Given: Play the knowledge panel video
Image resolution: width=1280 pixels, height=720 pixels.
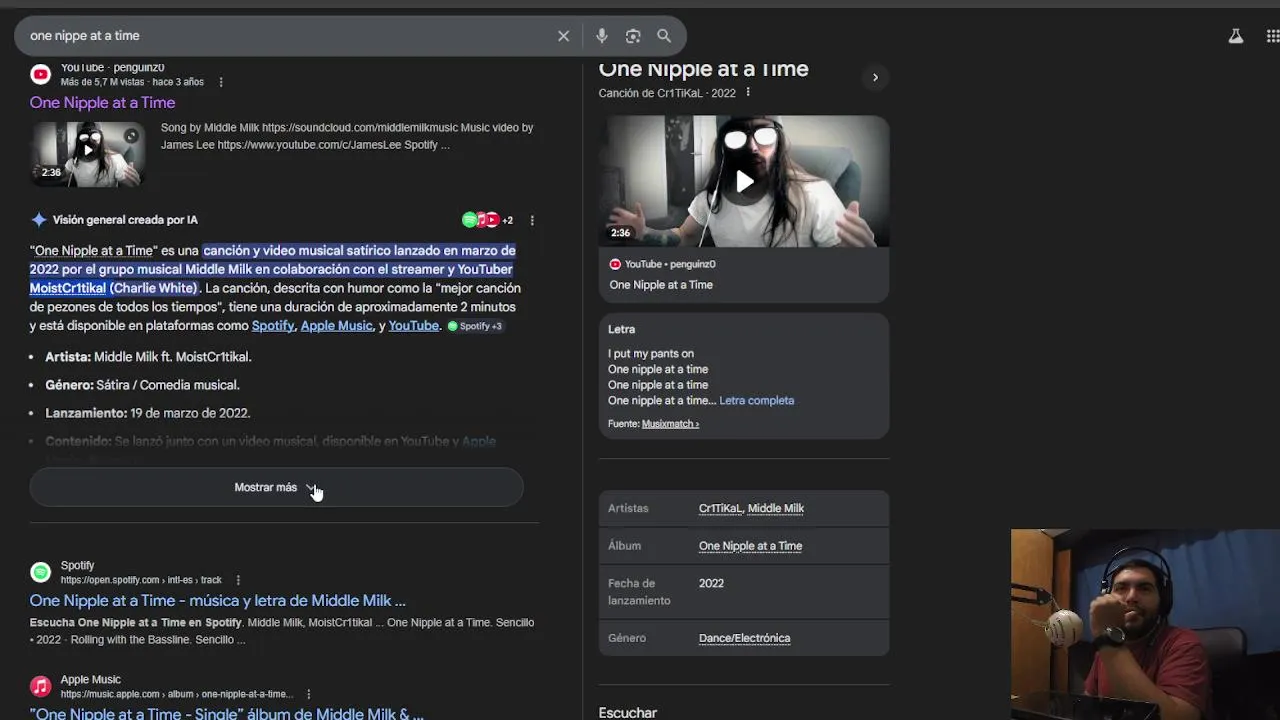Looking at the screenshot, I should tap(744, 181).
